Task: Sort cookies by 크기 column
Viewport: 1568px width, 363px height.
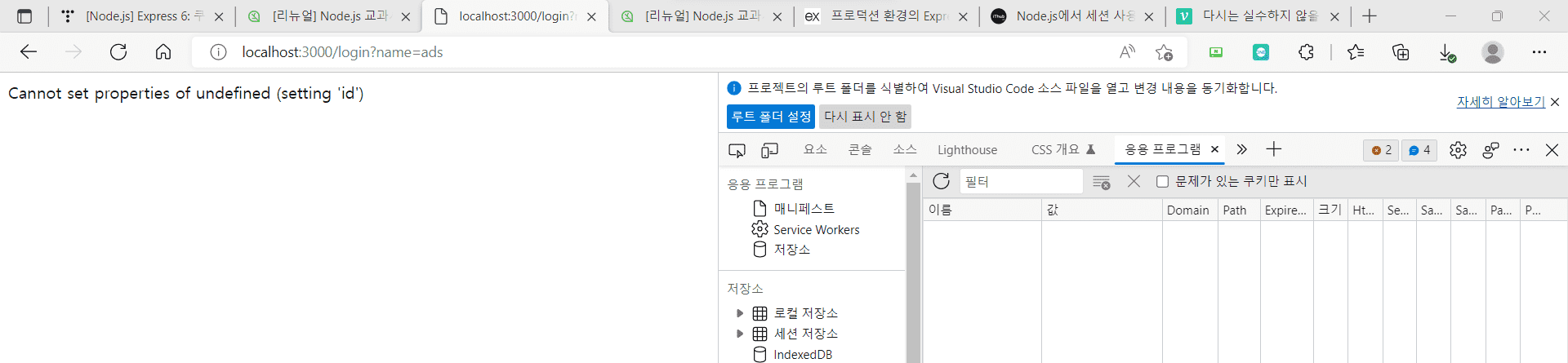Action: click(1330, 210)
